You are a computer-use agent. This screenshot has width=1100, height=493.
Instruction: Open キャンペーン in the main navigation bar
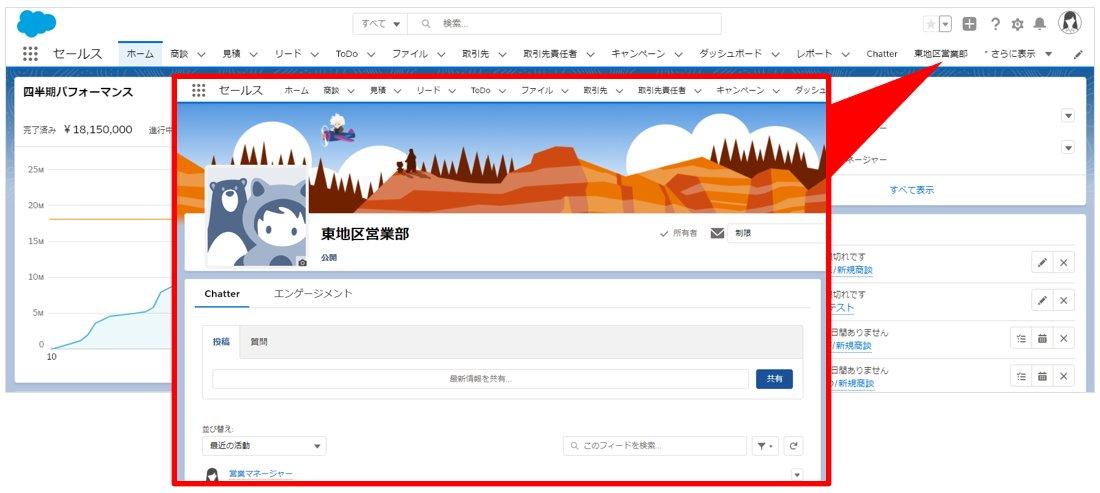coord(638,54)
